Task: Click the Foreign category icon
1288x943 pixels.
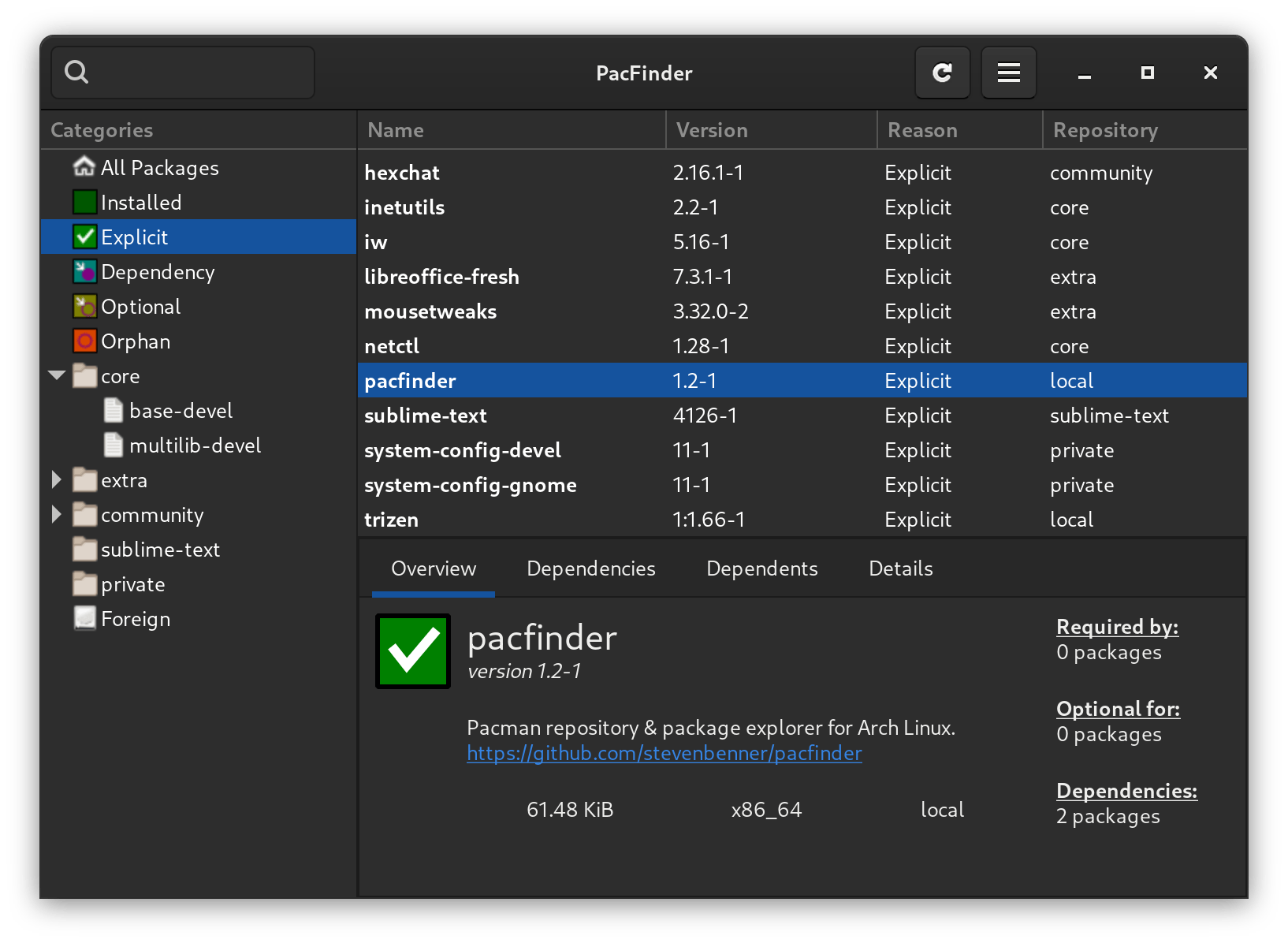Action: (x=84, y=619)
